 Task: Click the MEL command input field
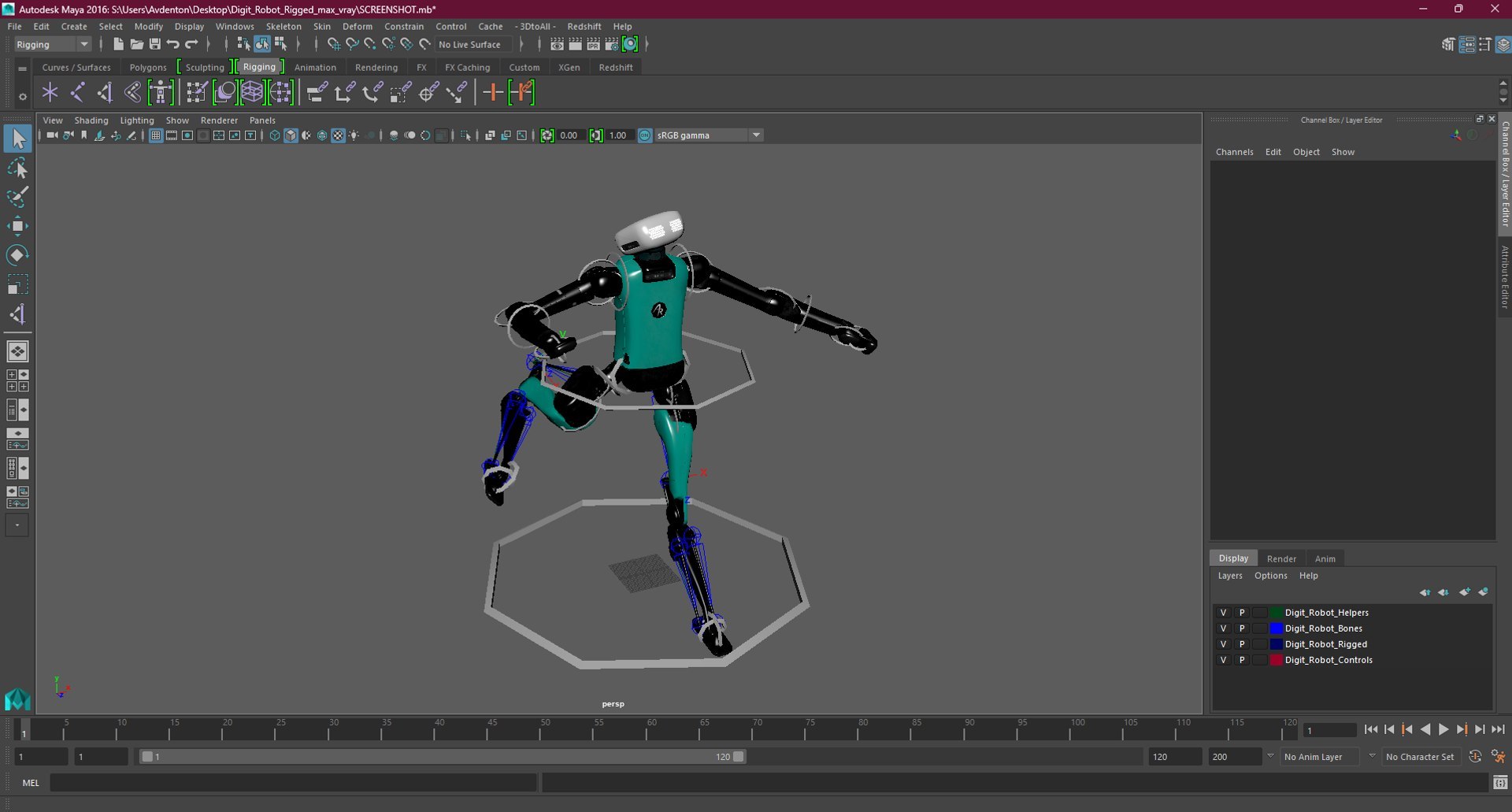tap(294, 783)
